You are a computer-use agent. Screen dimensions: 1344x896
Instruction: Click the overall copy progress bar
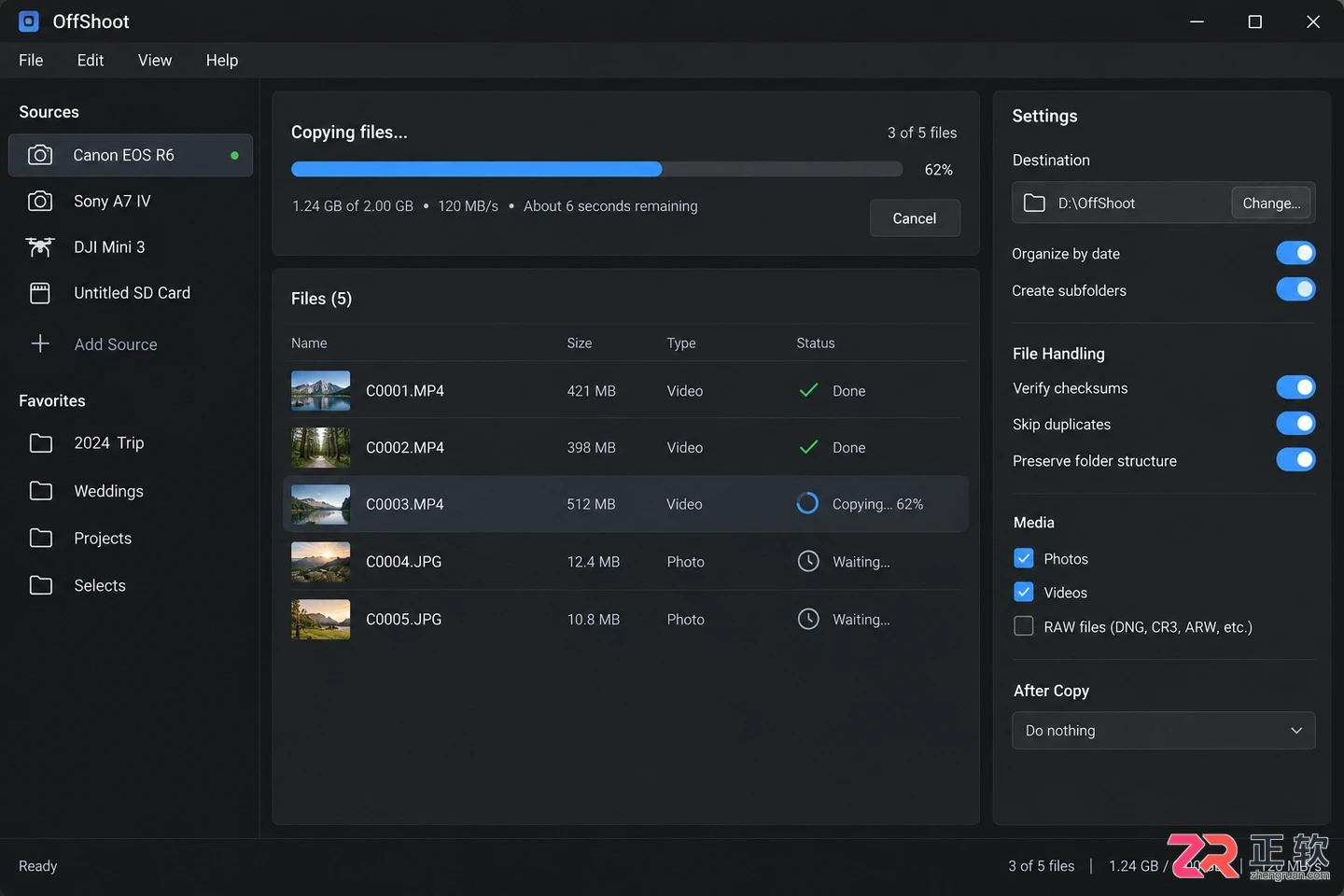click(596, 169)
